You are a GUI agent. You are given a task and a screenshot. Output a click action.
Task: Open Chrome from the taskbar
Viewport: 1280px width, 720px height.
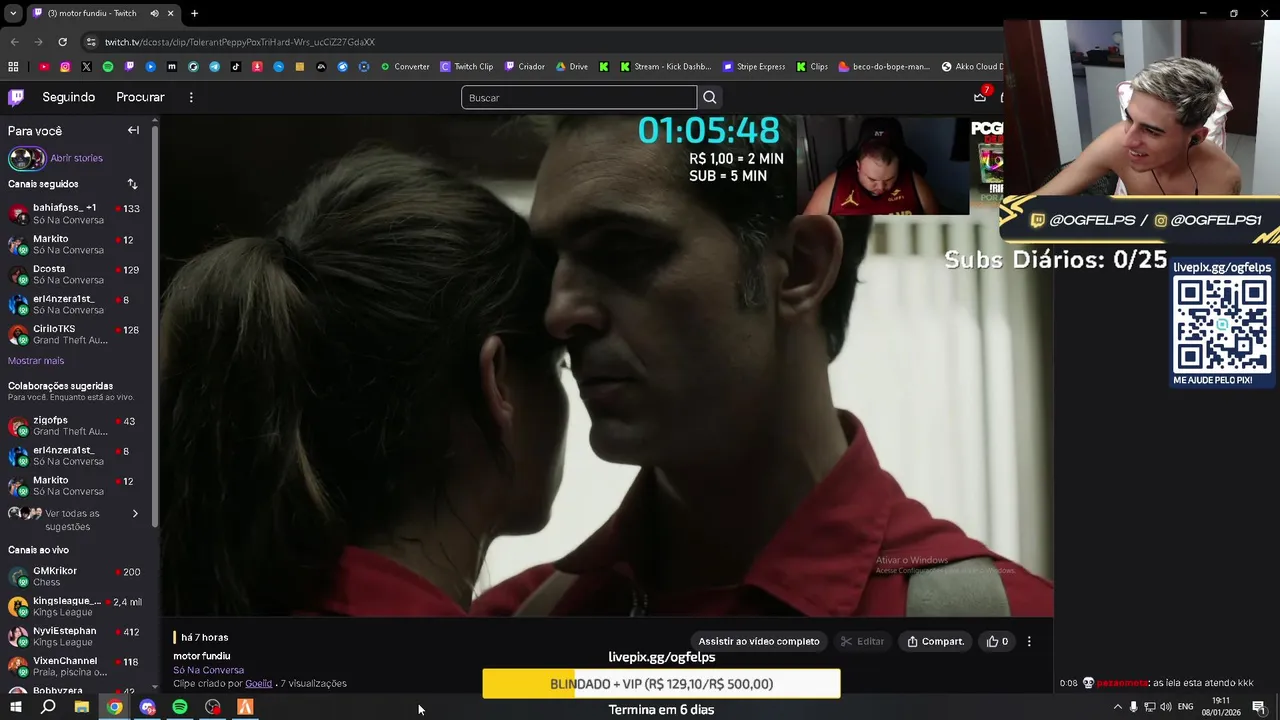(115, 707)
